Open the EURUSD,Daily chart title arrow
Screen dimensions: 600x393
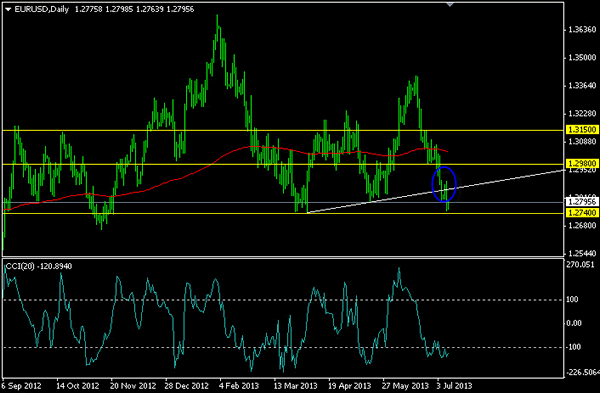coord(8,9)
